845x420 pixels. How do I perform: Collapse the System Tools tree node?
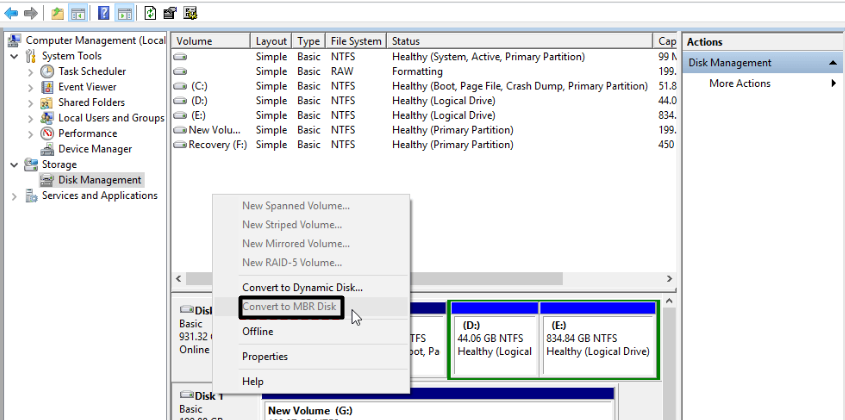click(x=13, y=56)
